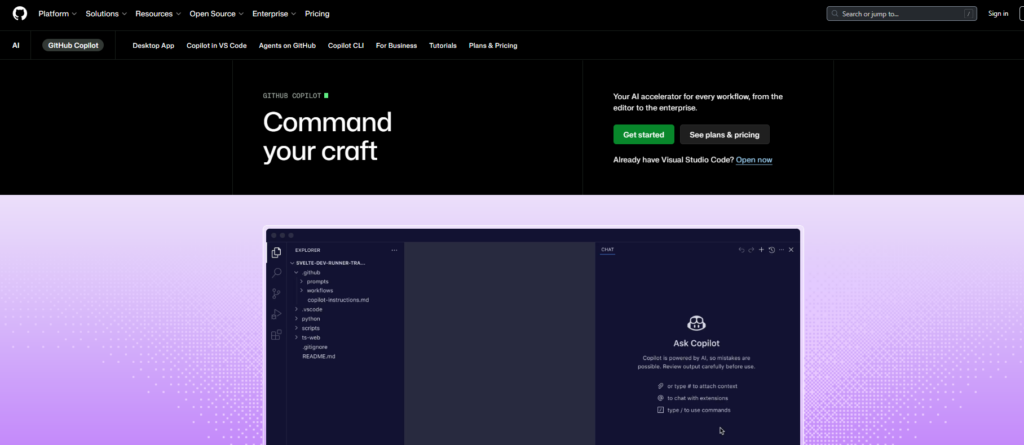This screenshot has width=1024, height=445.
Task: Open the Platform dropdown menu
Action: pyautogui.click(x=57, y=14)
